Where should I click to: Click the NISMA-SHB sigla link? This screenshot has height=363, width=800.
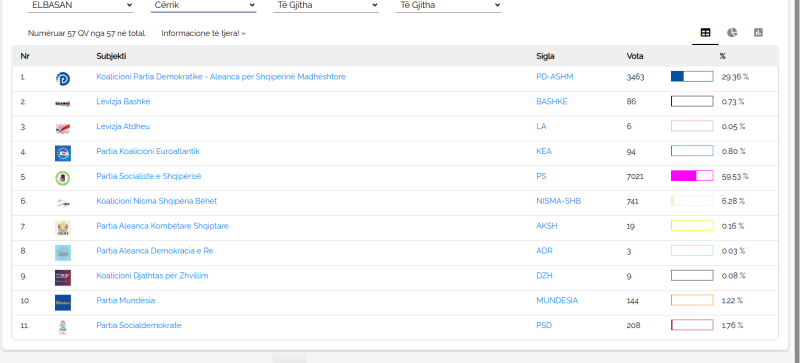pos(559,201)
